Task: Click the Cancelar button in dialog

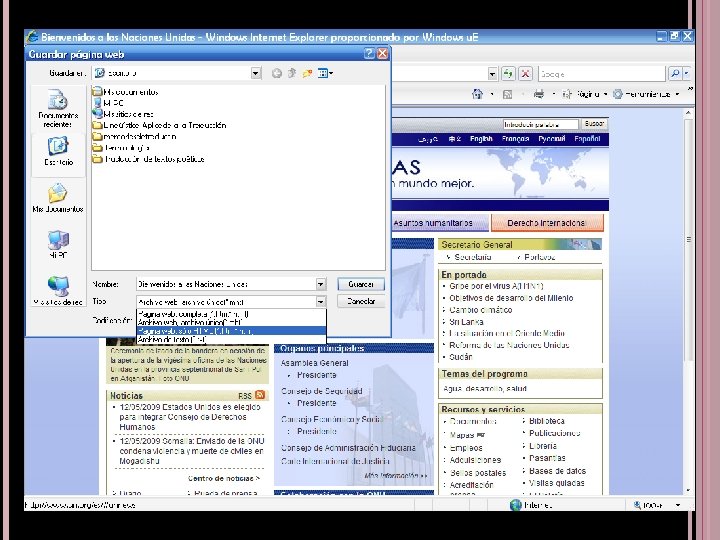Action: [360, 301]
